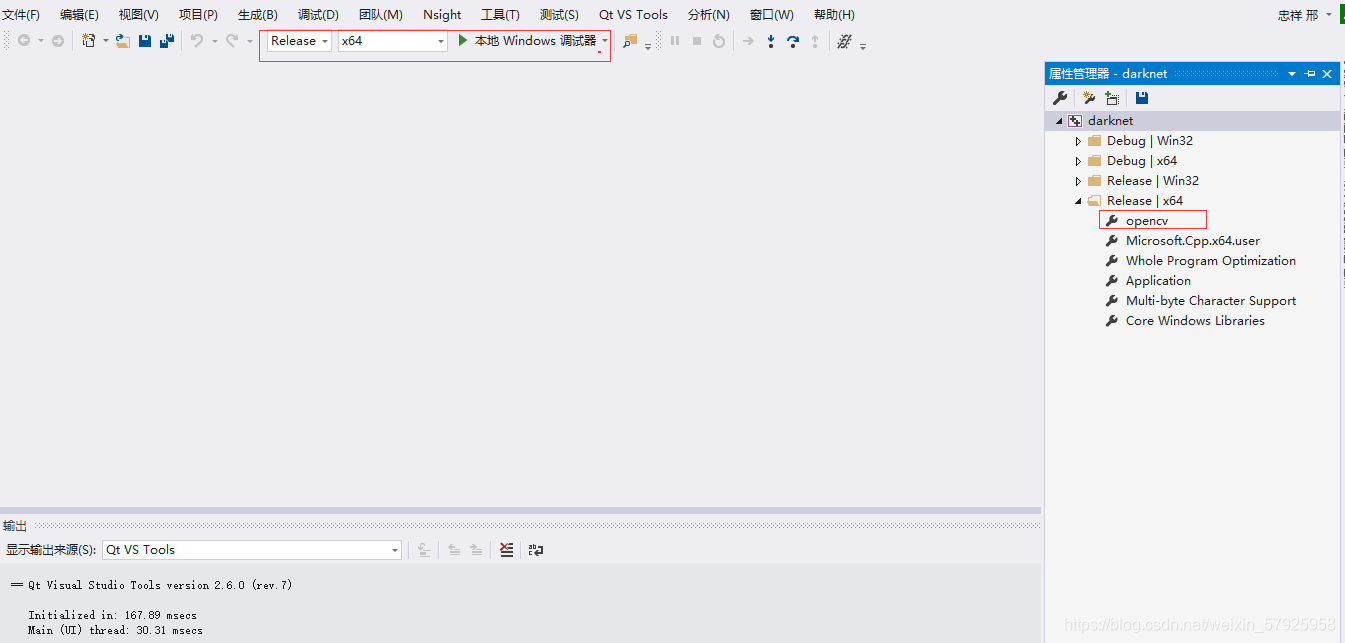The height and width of the screenshot is (643, 1345).
Task: Click the Show Next Statement arrow icon
Action: 748,41
